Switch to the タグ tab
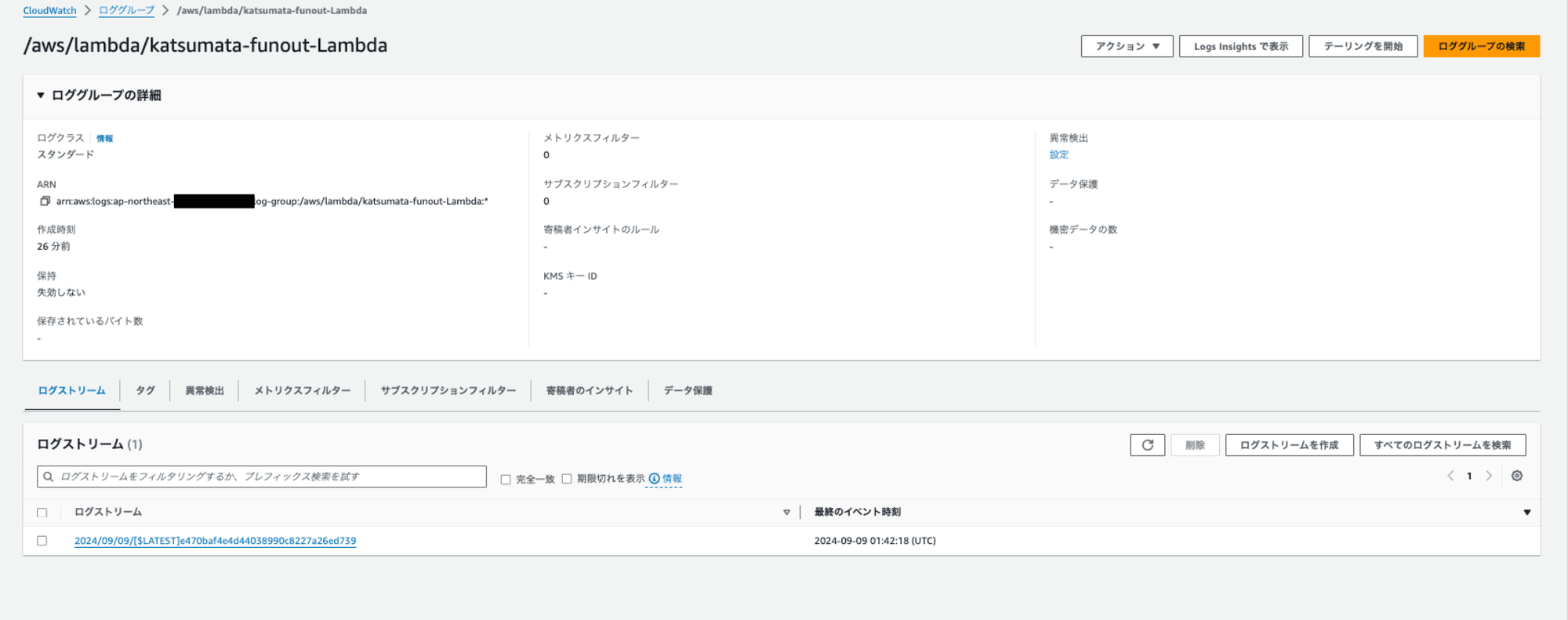1568x620 pixels. click(145, 390)
